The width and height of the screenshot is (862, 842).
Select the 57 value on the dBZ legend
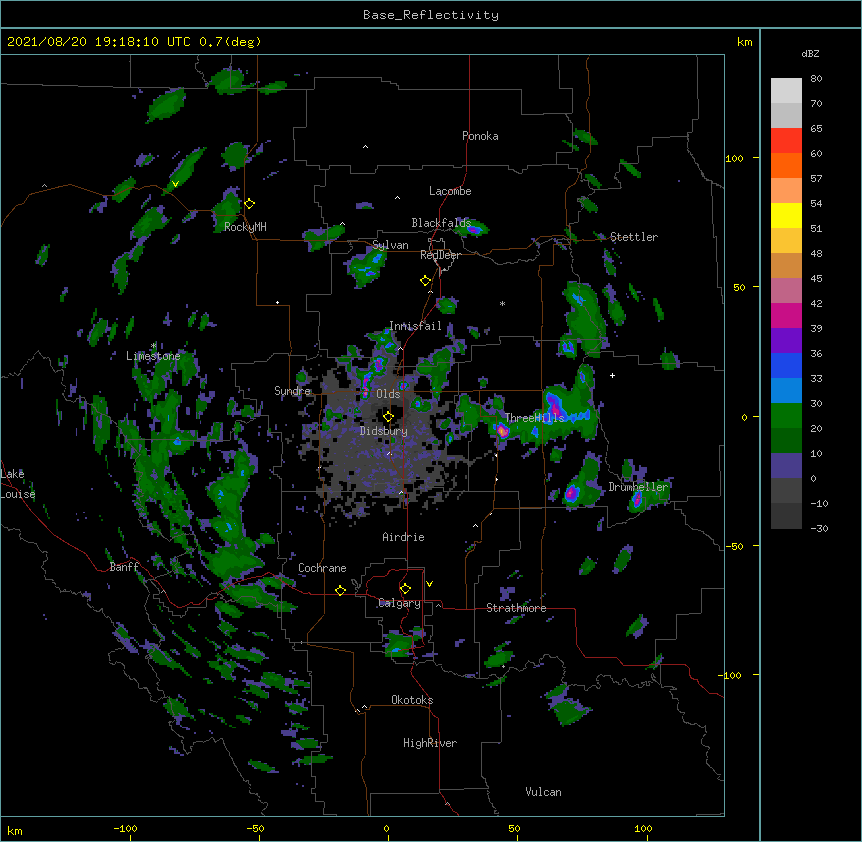816,179
